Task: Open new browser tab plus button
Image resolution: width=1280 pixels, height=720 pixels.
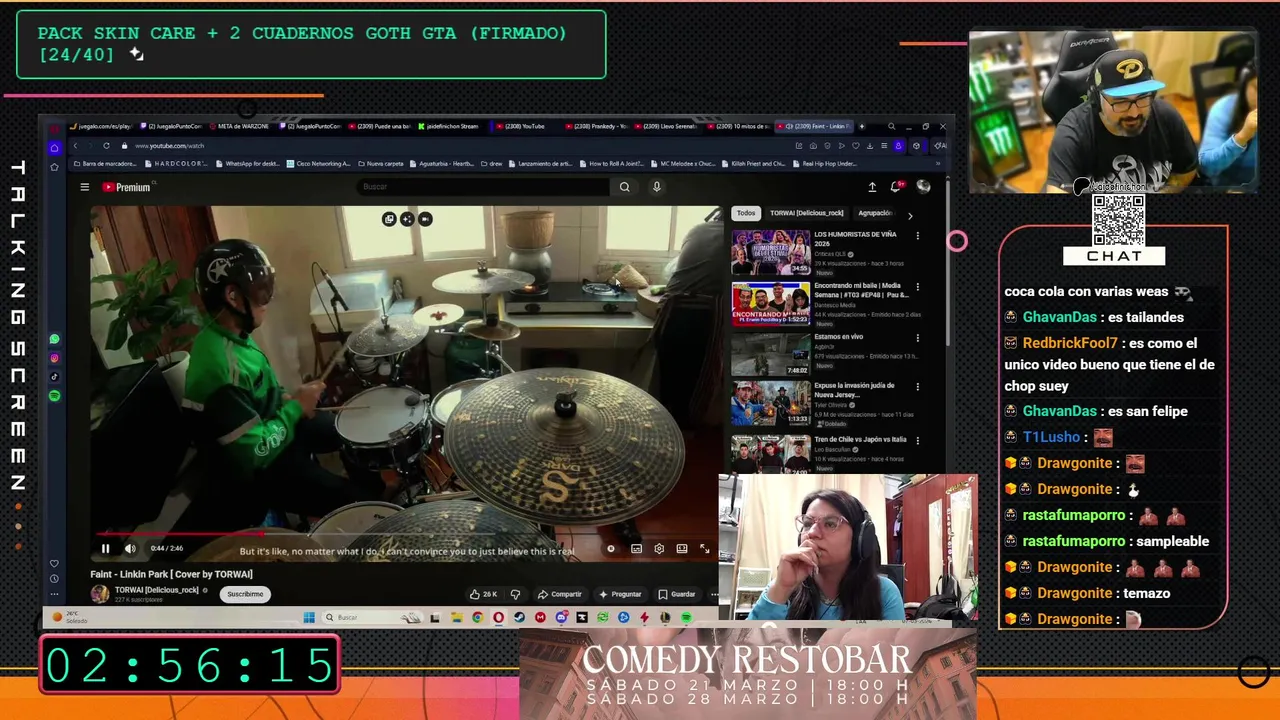Action: click(863, 127)
